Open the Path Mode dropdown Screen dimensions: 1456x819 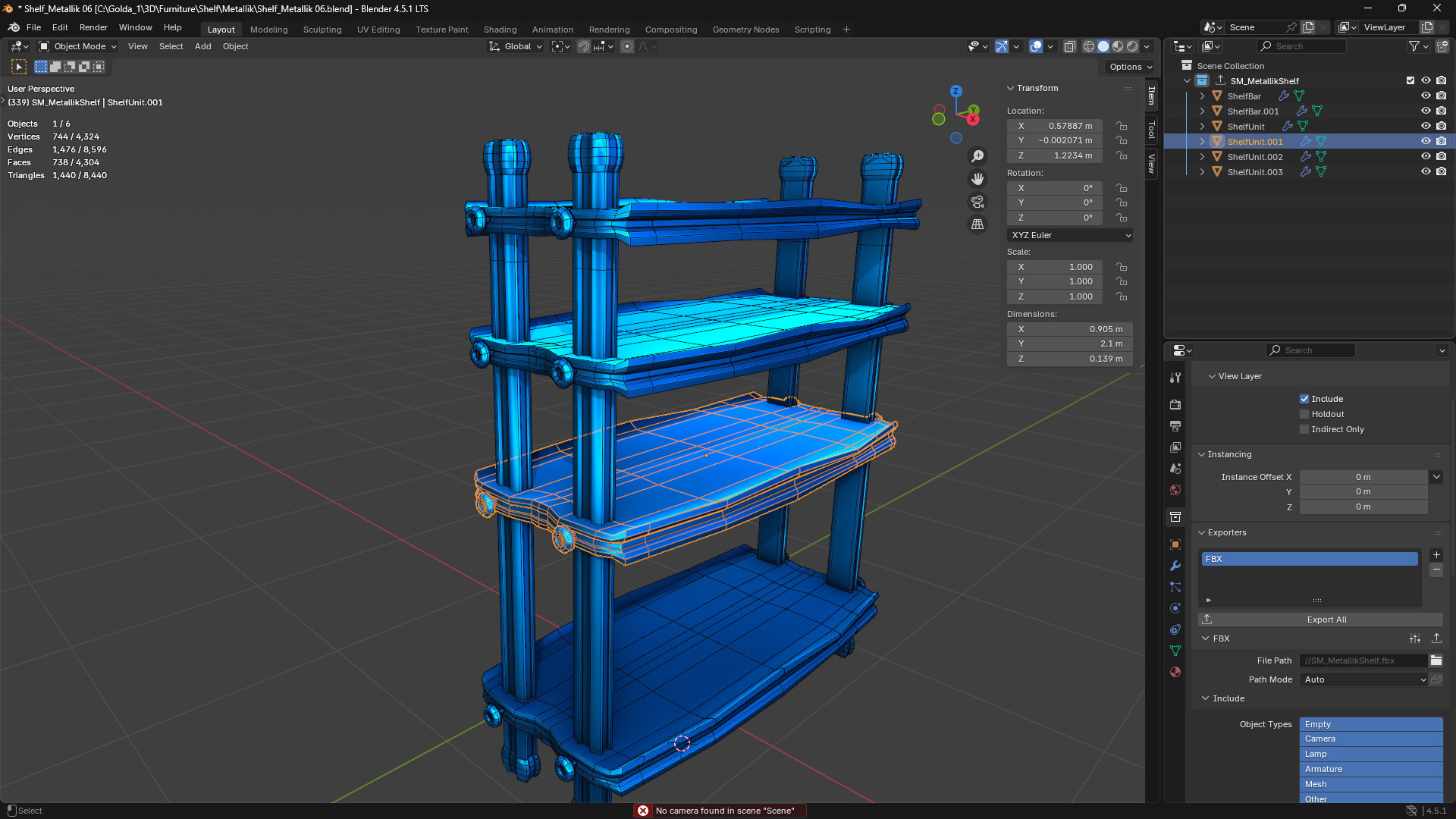1363,679
